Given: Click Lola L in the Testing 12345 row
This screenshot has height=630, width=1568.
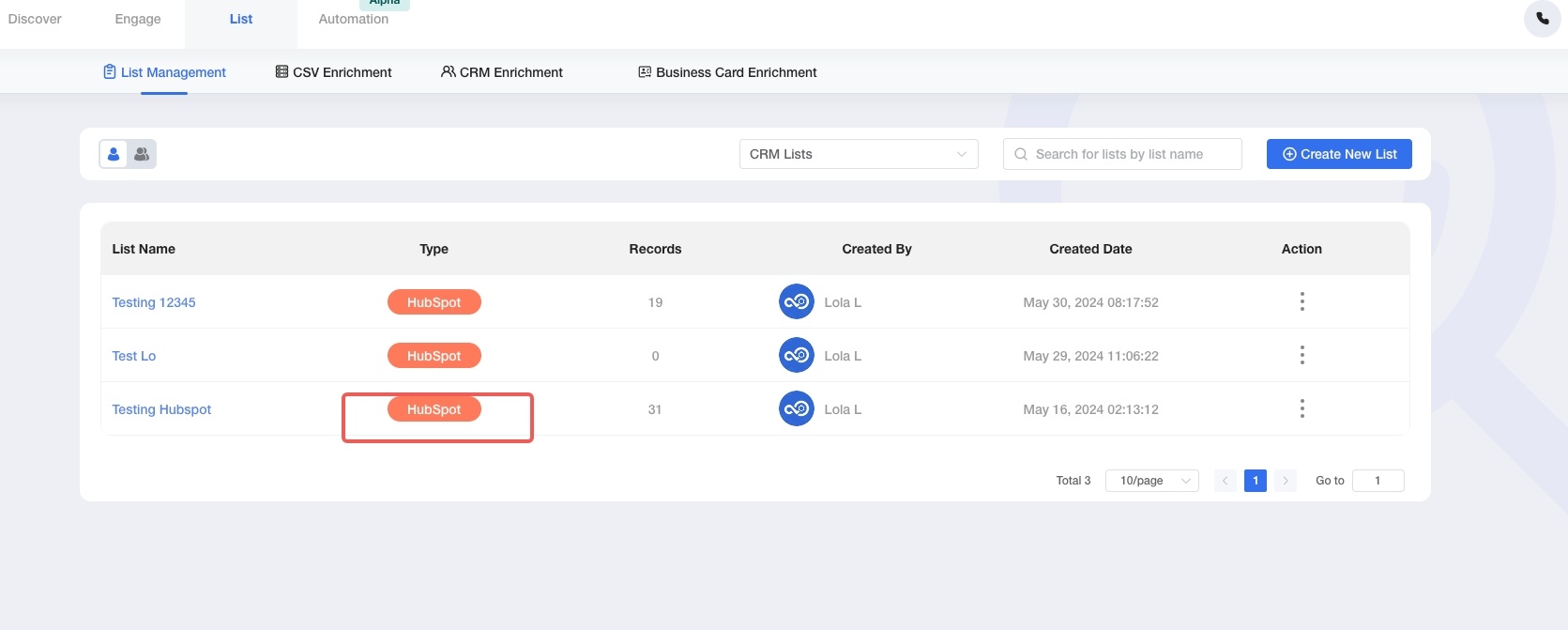Looking at the screenshot, I should (x=843, y=302).
